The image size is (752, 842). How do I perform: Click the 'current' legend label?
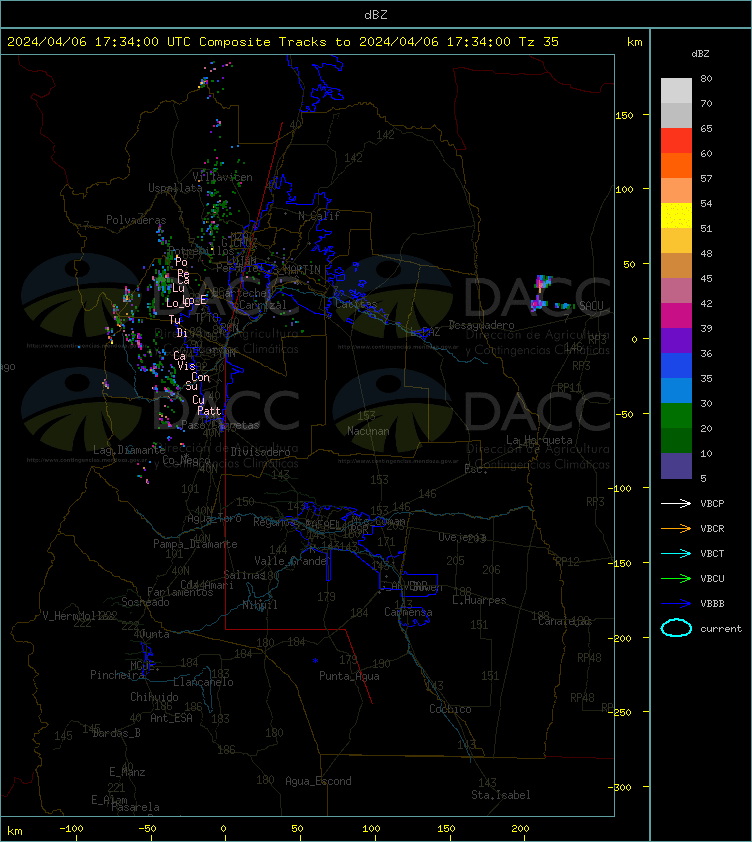[721, 628]
